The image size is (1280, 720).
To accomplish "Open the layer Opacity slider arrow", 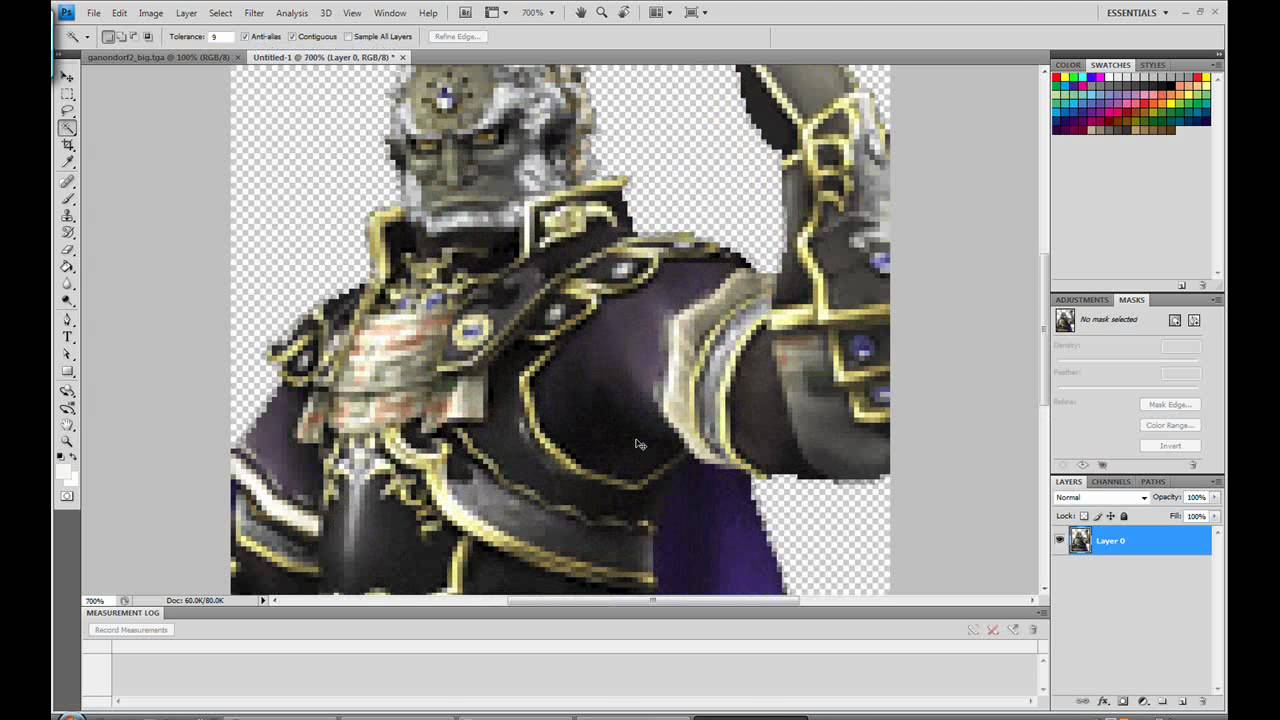I will click(x=1215, y=498).
